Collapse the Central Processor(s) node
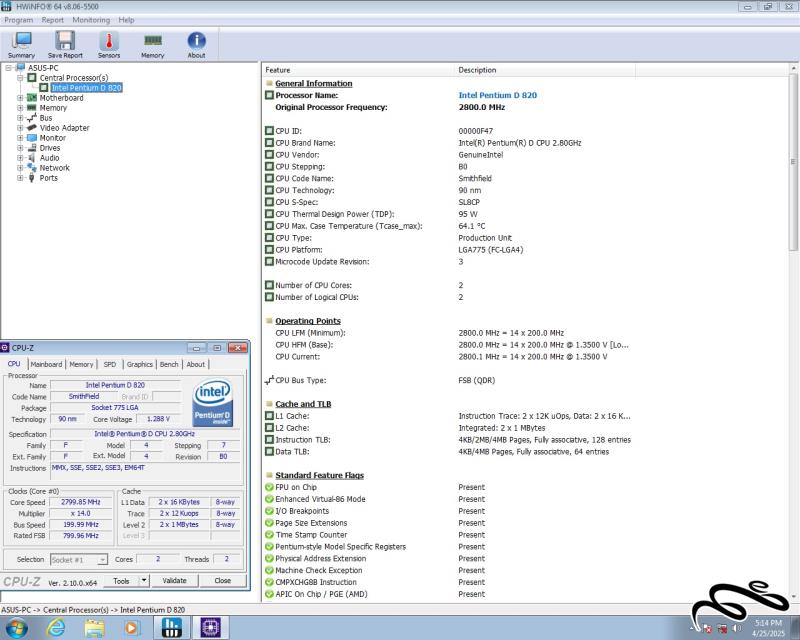The image size is (800, 640). coord(20,78)
